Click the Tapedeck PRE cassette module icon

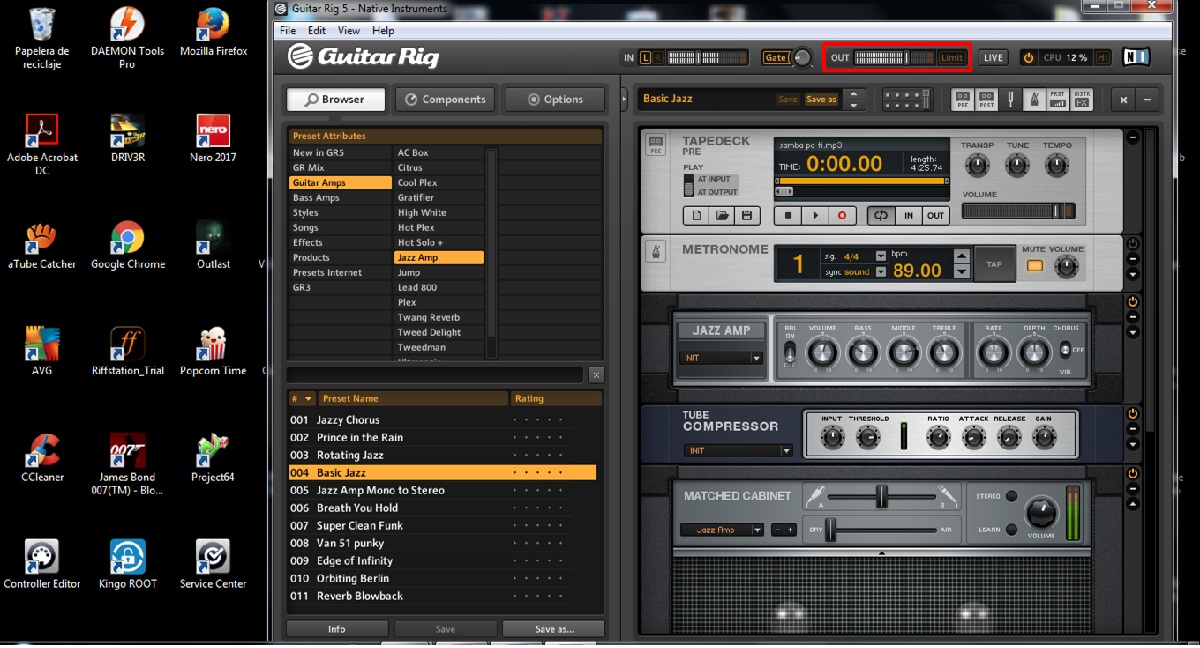(x=656, y=145)
